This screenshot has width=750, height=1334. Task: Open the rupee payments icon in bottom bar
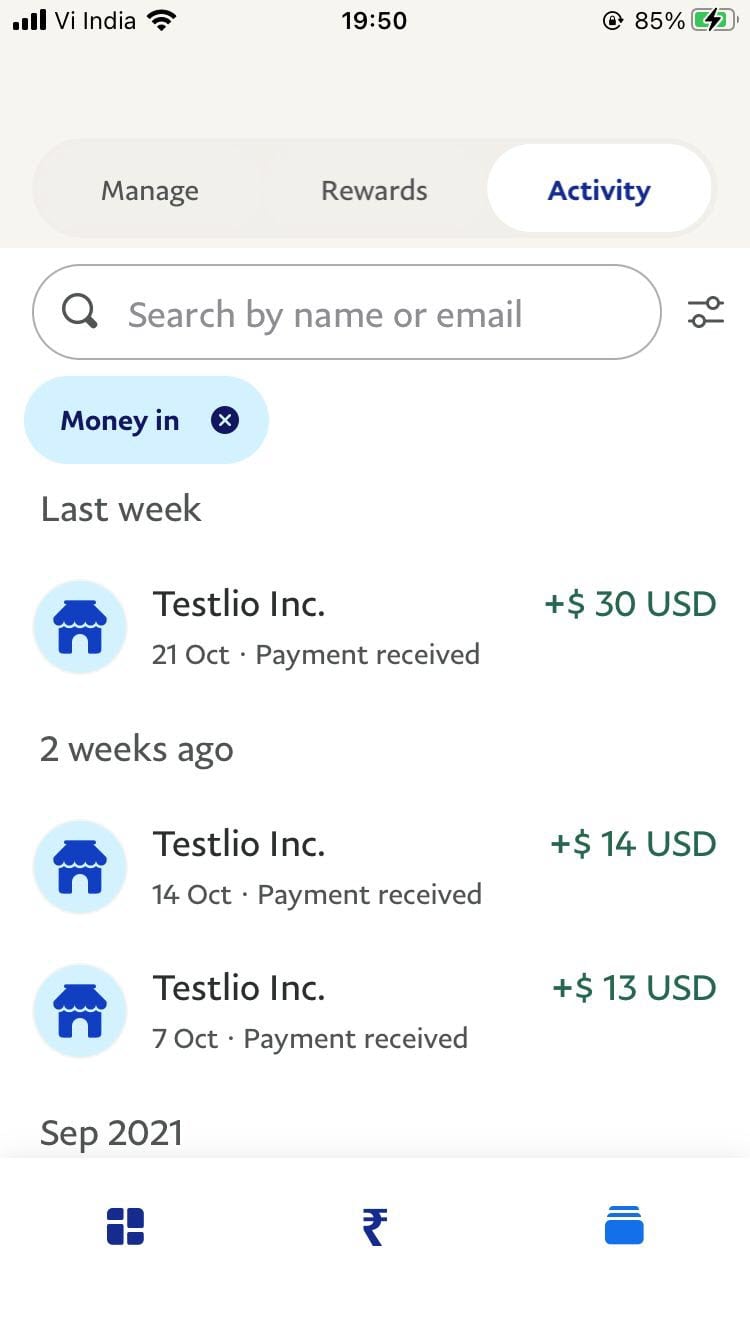click(x=374, y=1226)
